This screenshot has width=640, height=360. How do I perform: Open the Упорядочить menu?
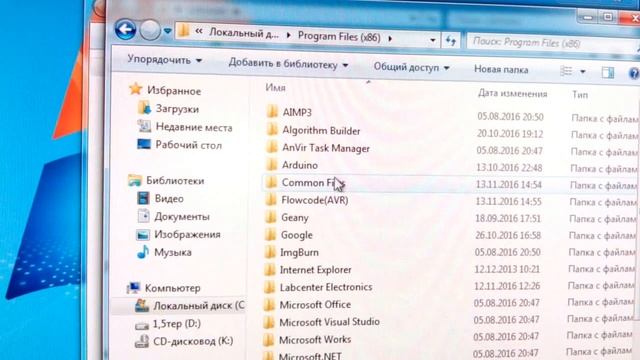165,60
